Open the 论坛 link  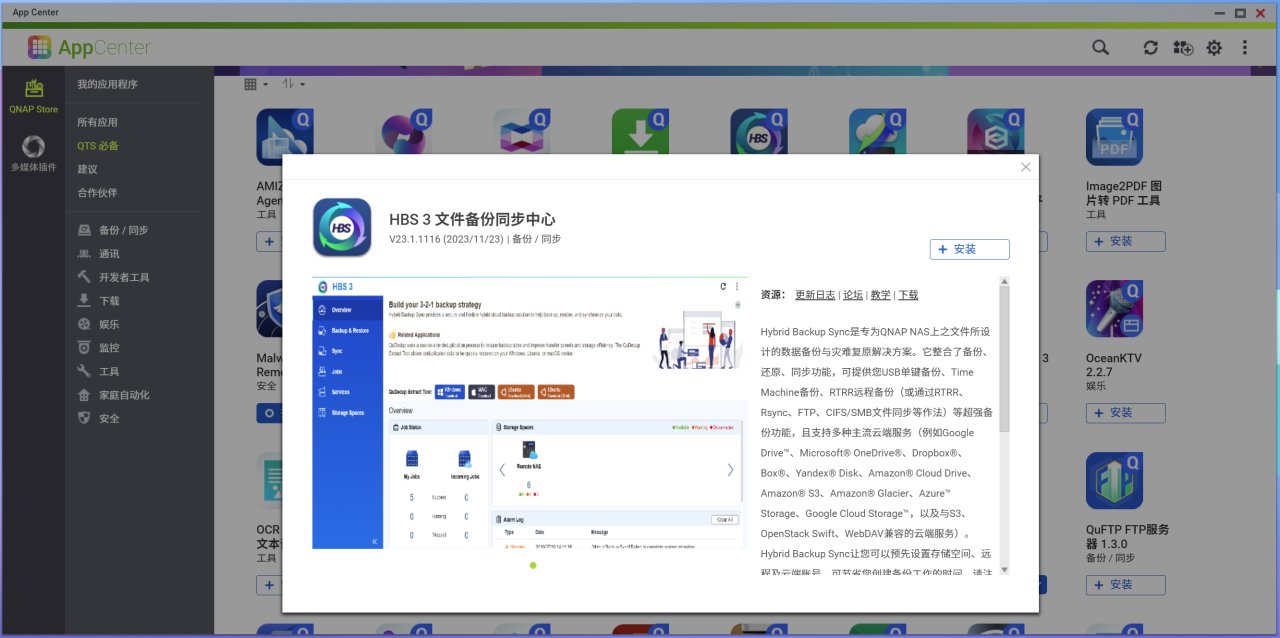[852, 295]
